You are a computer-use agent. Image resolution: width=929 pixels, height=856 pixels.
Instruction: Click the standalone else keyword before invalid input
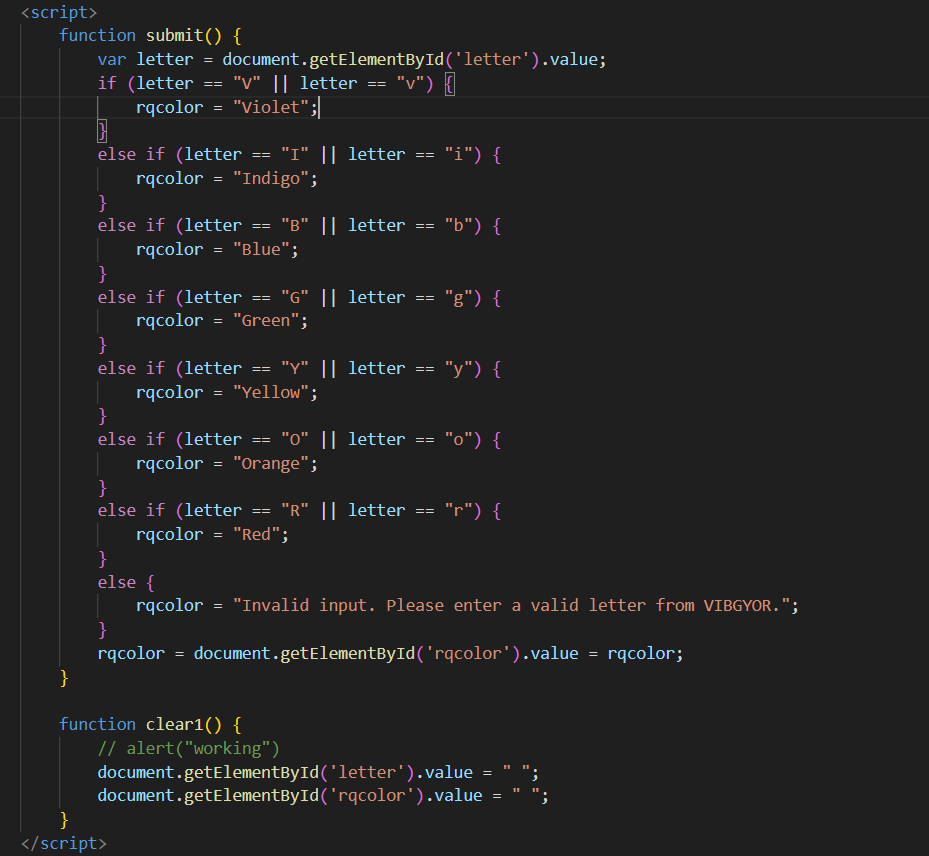coord(116,581)
